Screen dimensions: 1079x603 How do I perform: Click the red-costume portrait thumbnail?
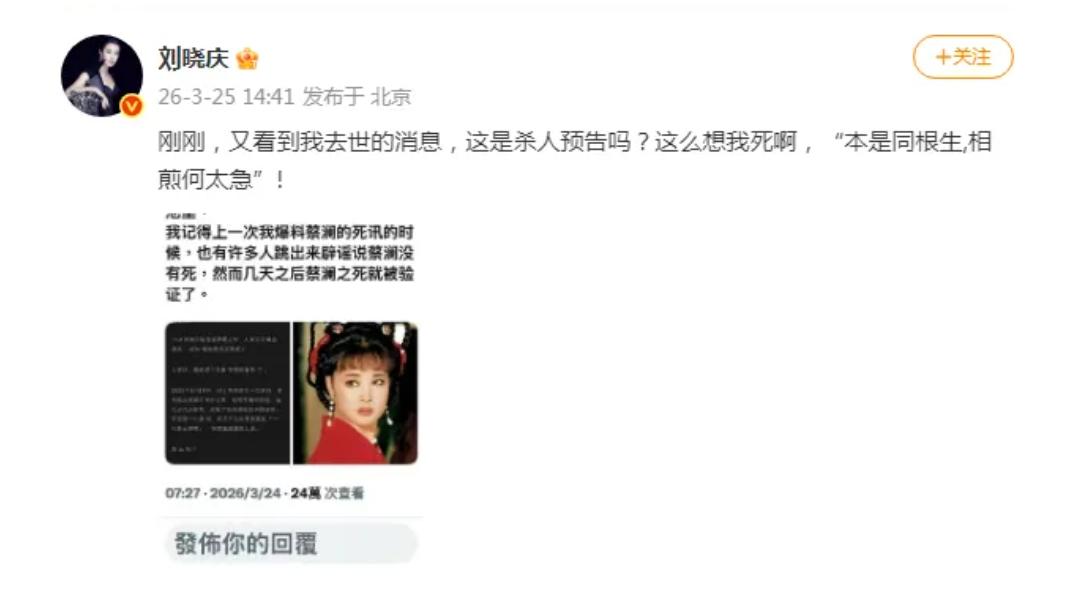point(356,393)
